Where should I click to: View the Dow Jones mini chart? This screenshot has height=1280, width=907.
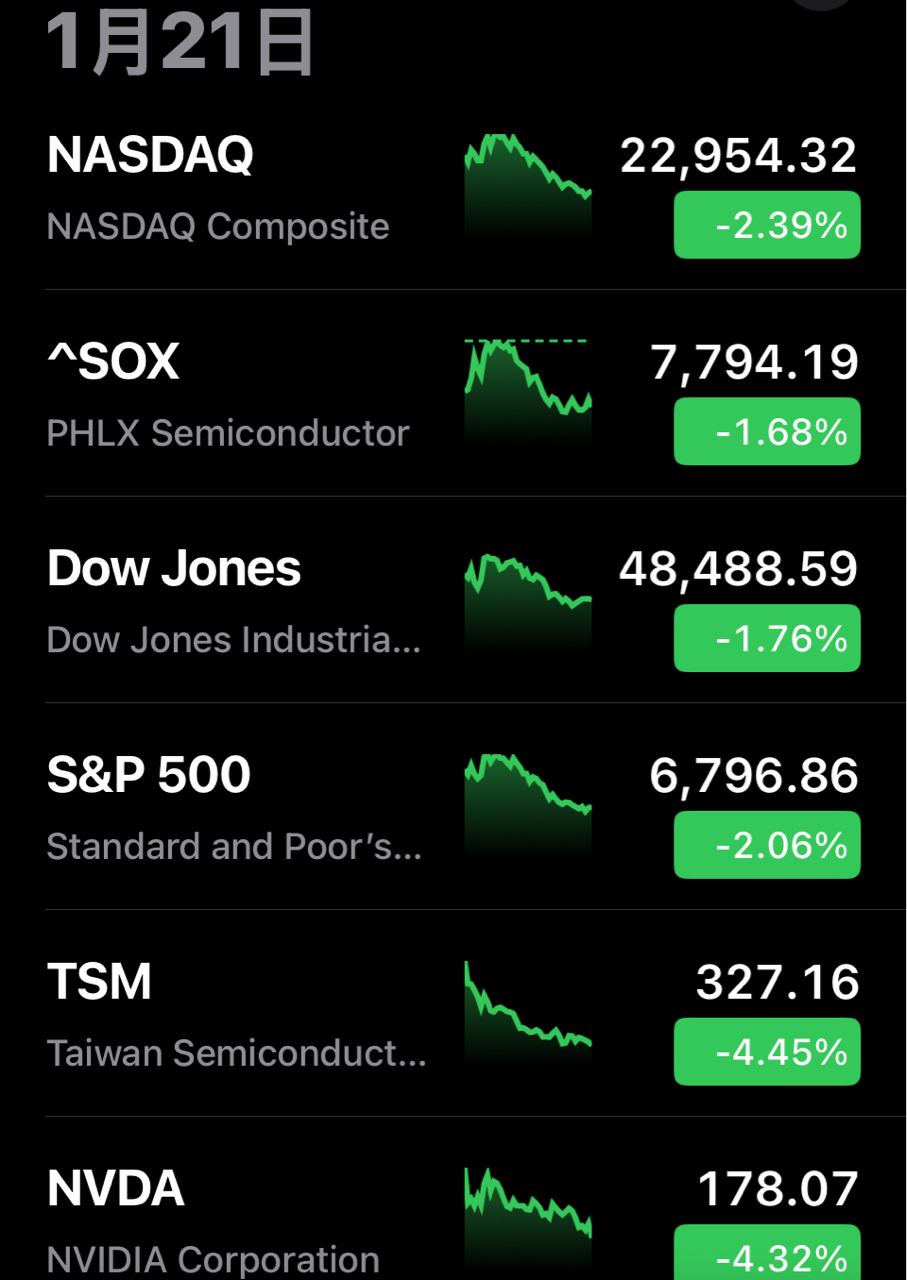pyautogui.click(x=528, y=598)
